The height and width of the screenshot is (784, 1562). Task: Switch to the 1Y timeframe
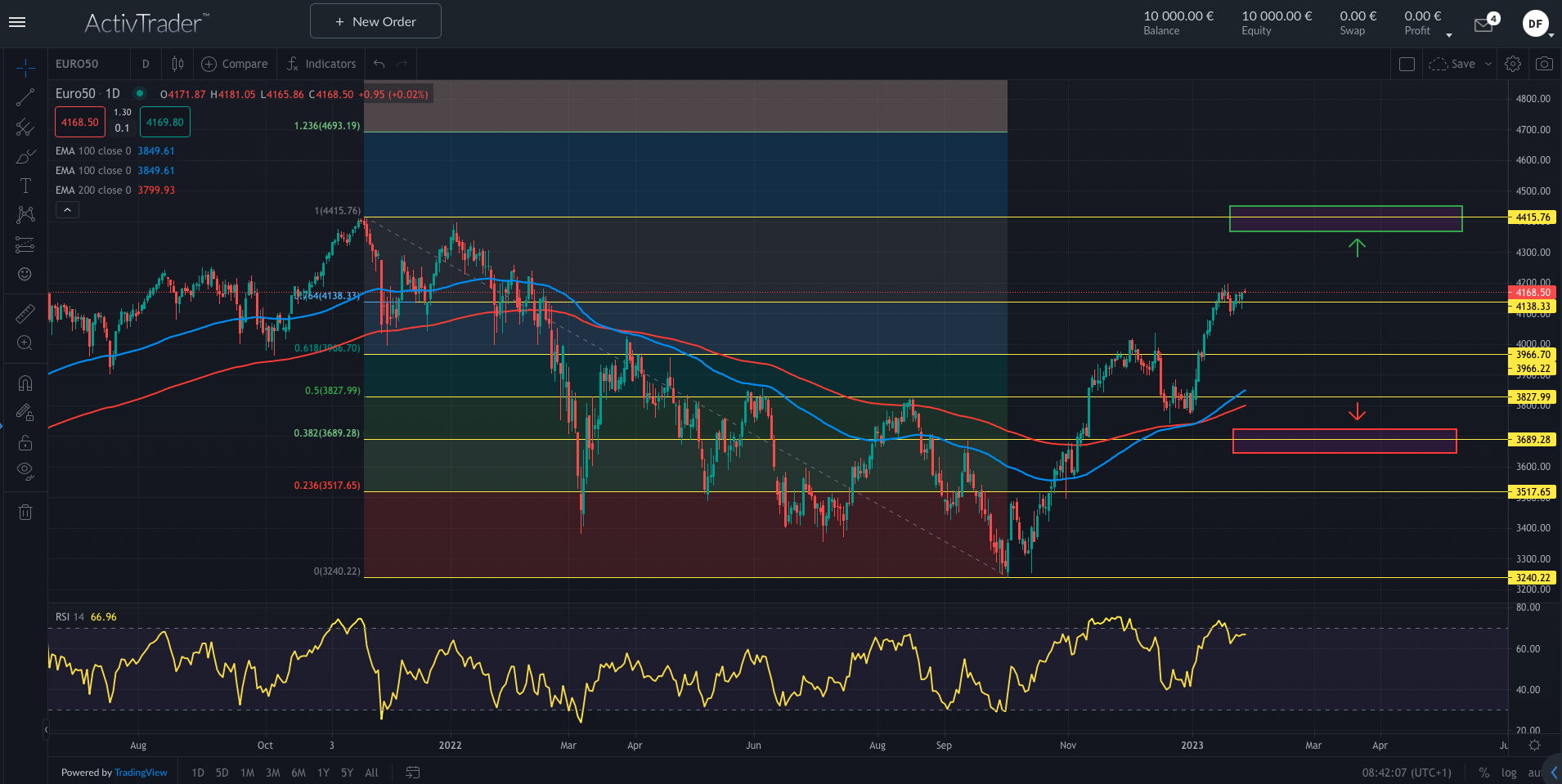(x=323, y=773)
